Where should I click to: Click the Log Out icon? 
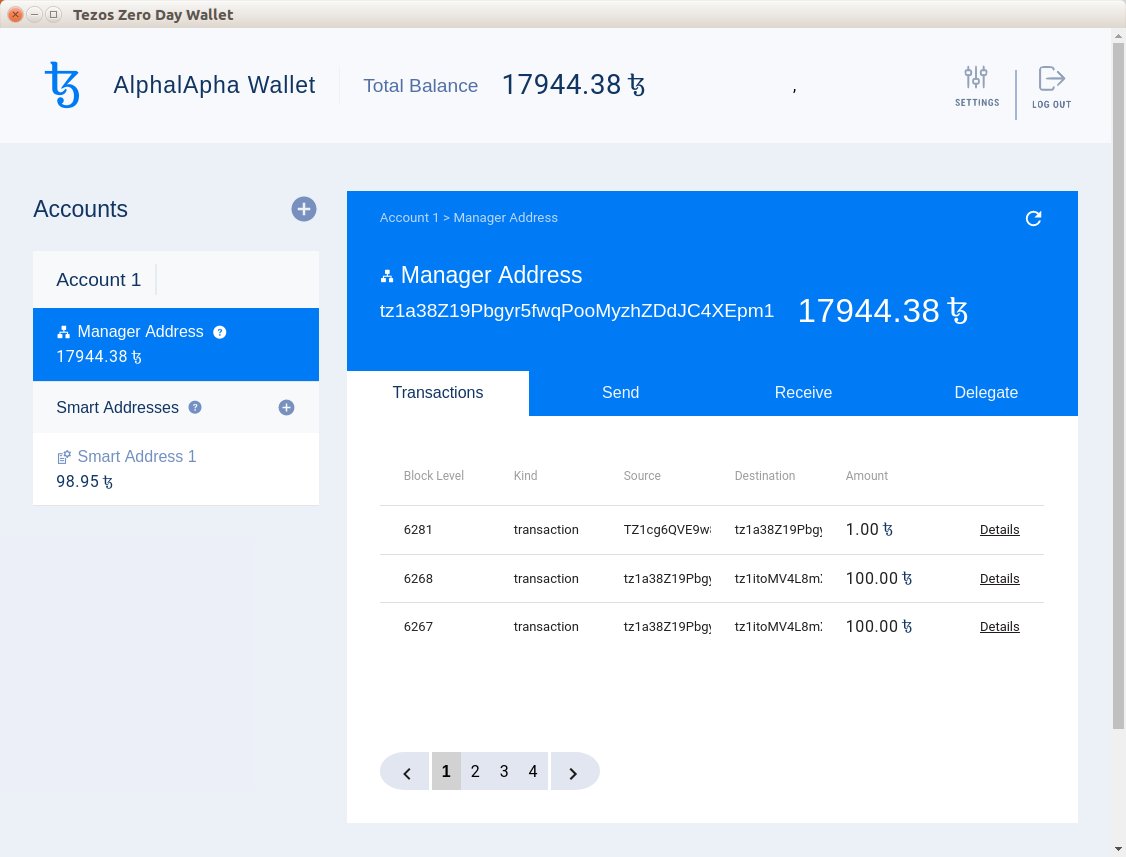pos(1051,78)
